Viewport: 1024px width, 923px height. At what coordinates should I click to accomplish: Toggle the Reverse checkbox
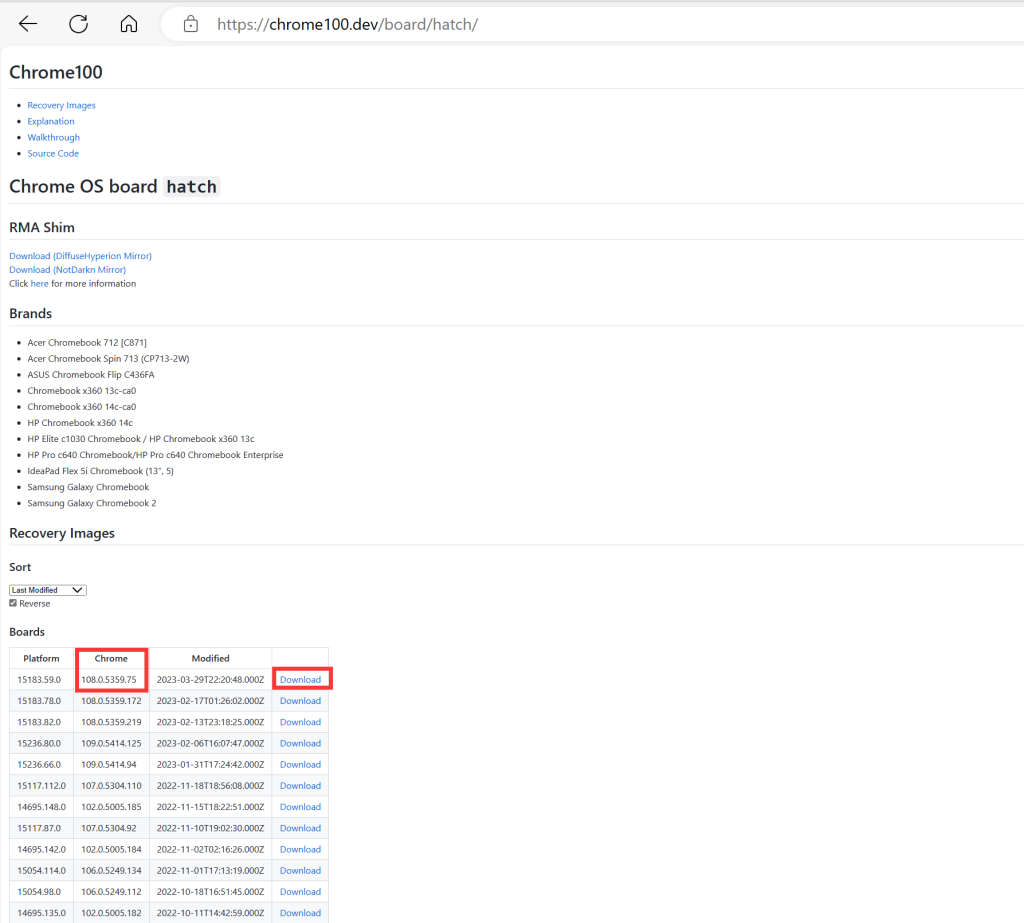[x=13, y=603]
